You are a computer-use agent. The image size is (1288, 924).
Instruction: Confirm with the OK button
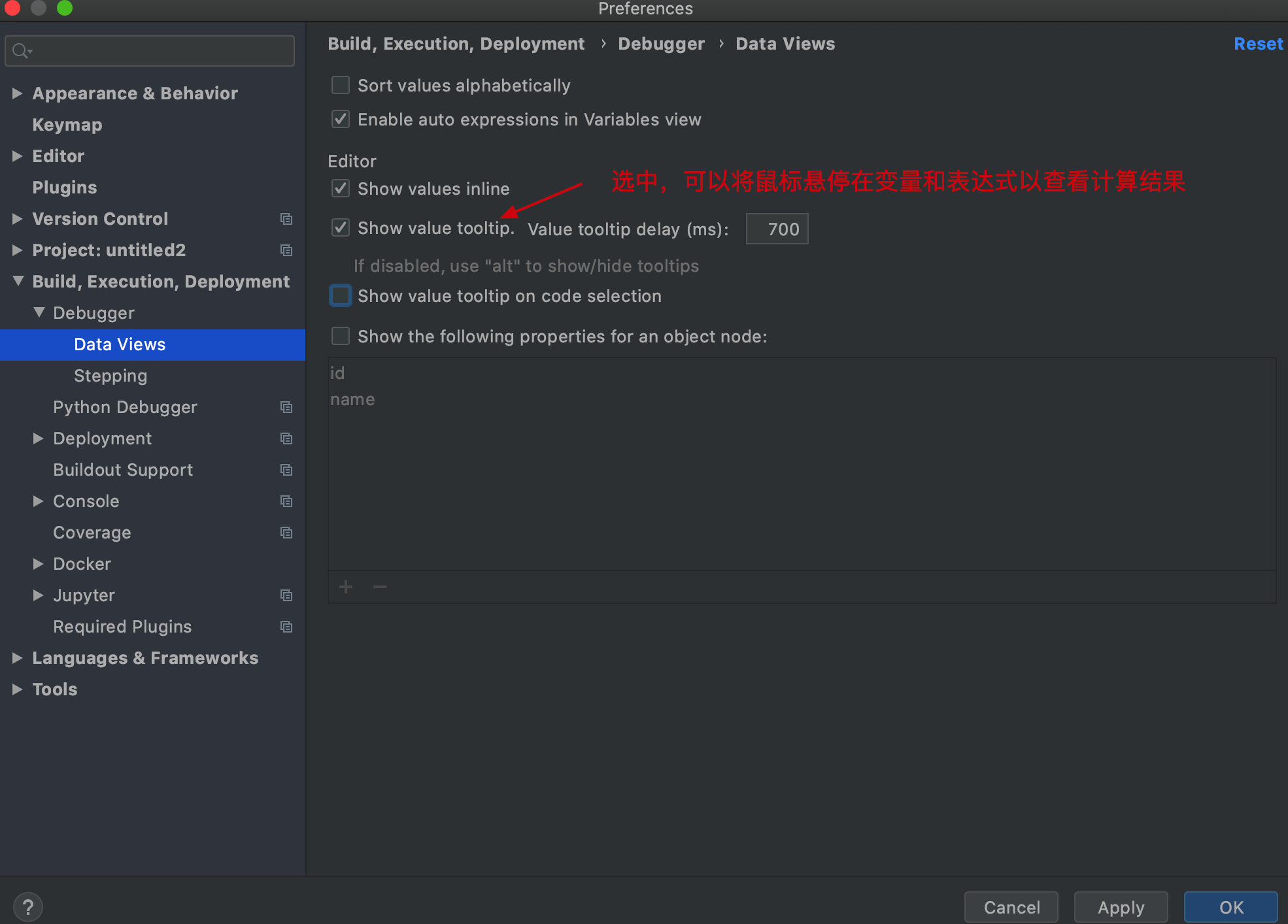point(1231,907)
